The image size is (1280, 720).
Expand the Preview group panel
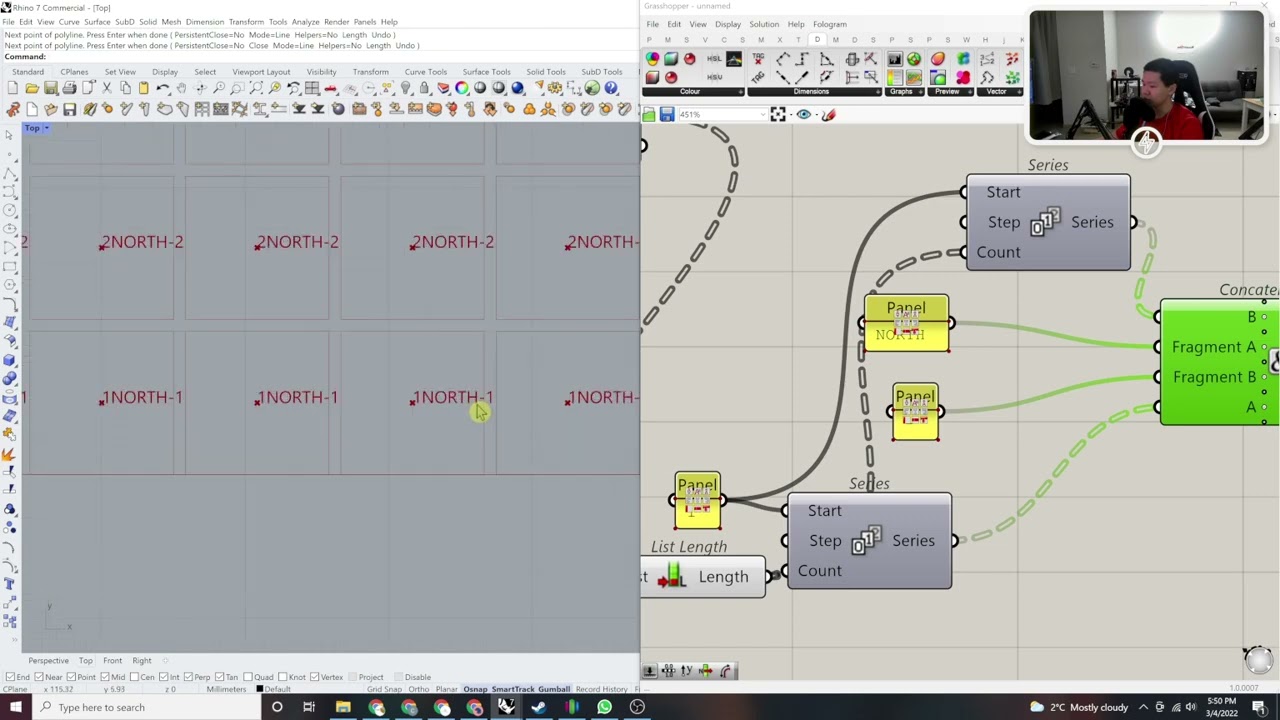pos(968,92)
